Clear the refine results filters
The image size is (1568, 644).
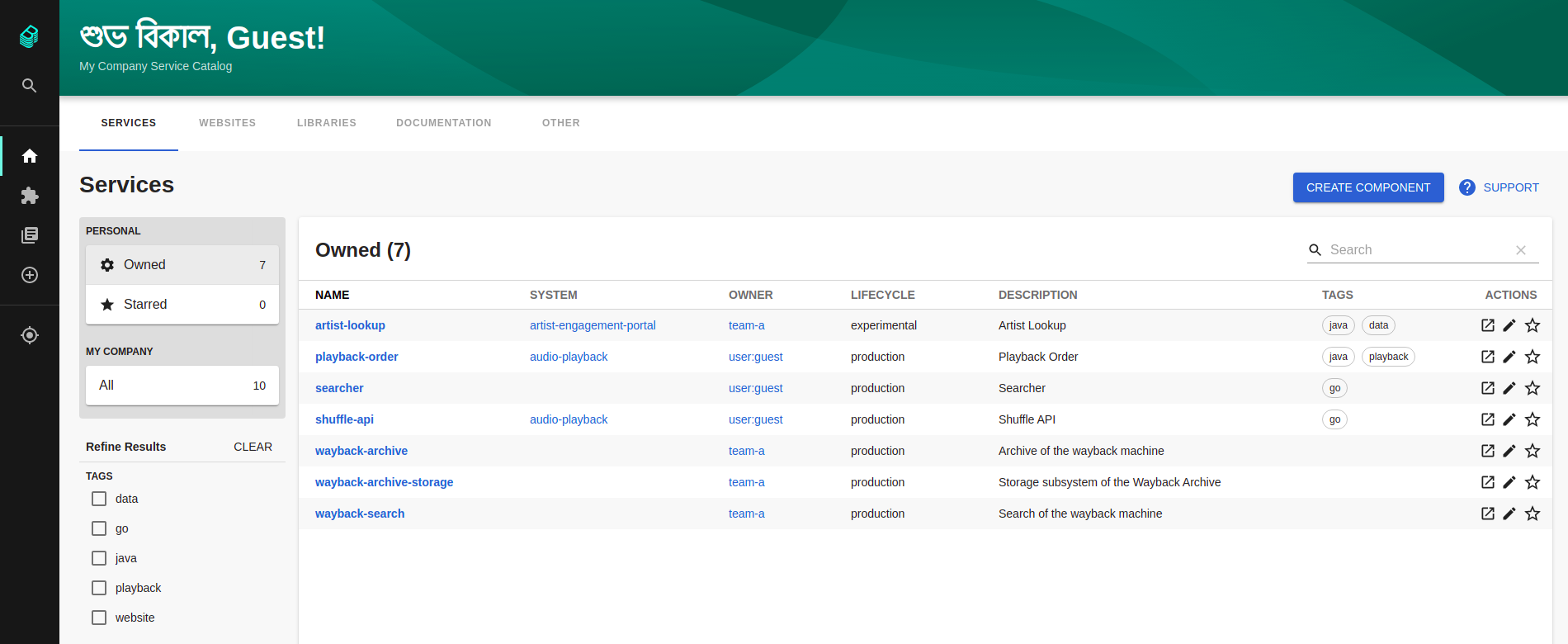[x=253, y=447]
